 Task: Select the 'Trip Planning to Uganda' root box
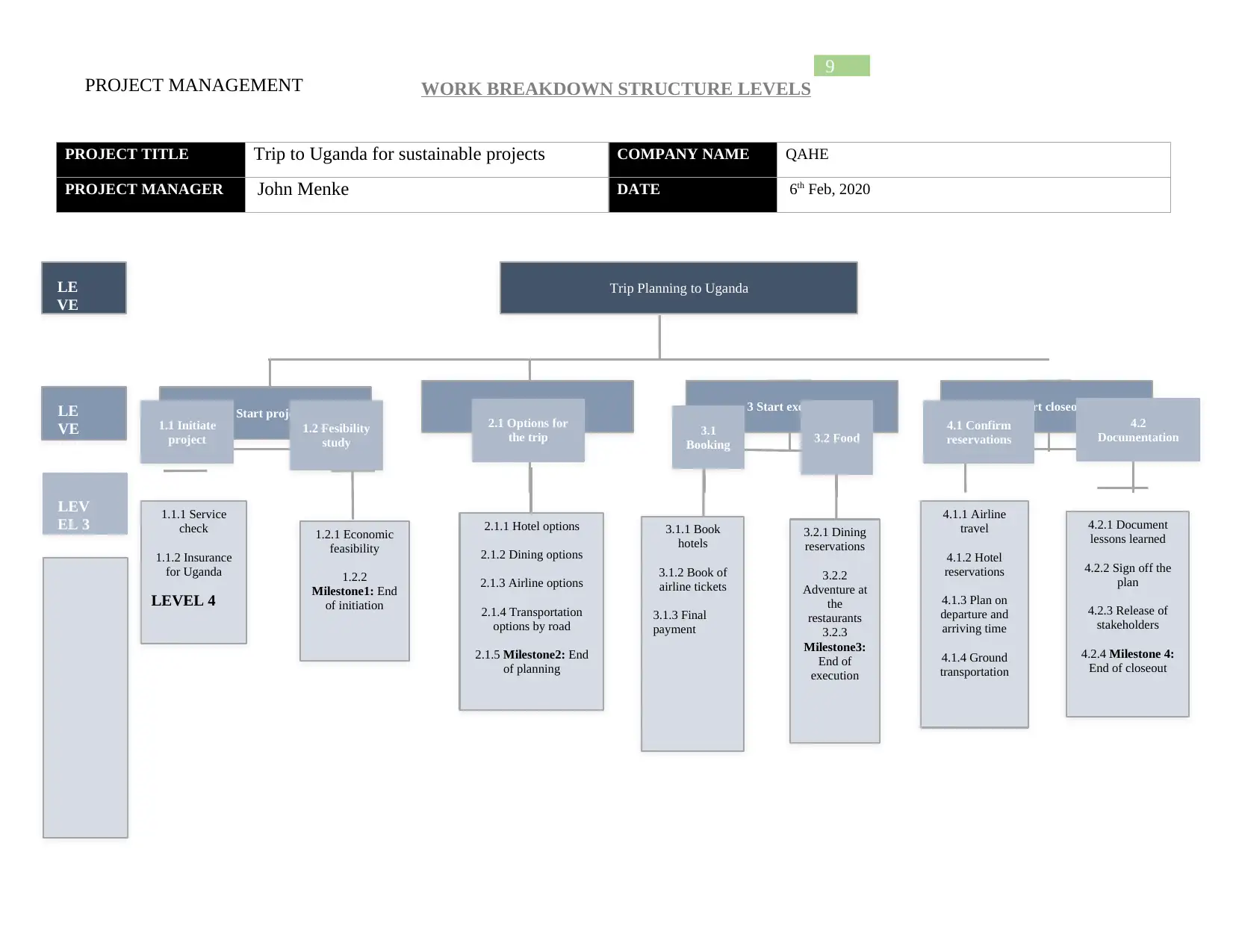coord(679,288)
